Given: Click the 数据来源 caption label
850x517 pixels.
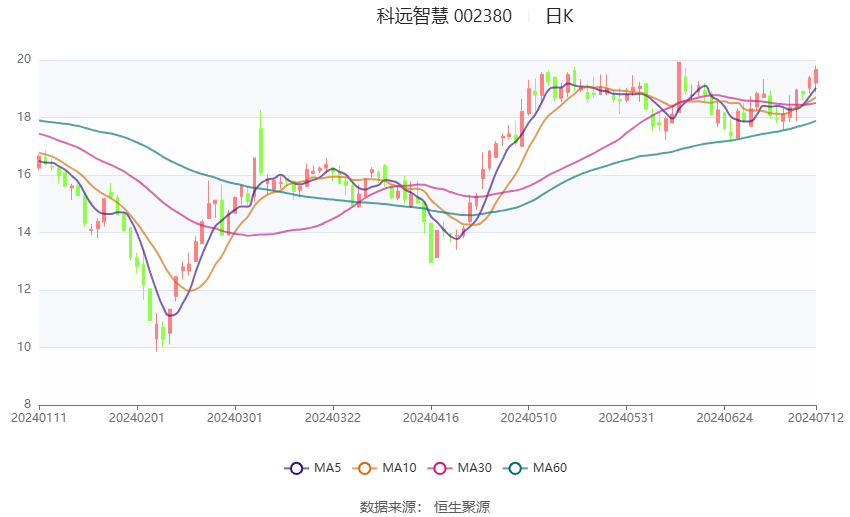Looking at the screenshot, I should pos(389,507).
